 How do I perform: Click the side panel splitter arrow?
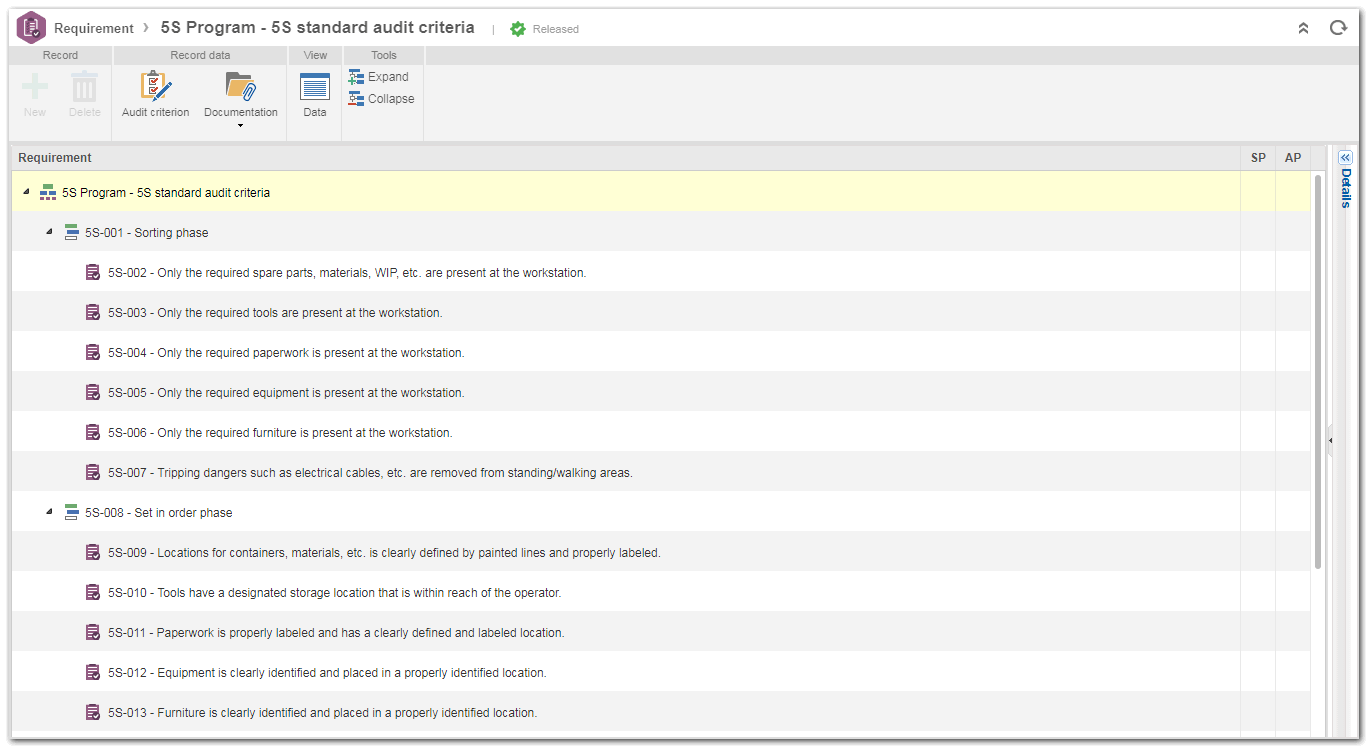pos(1331,440)
